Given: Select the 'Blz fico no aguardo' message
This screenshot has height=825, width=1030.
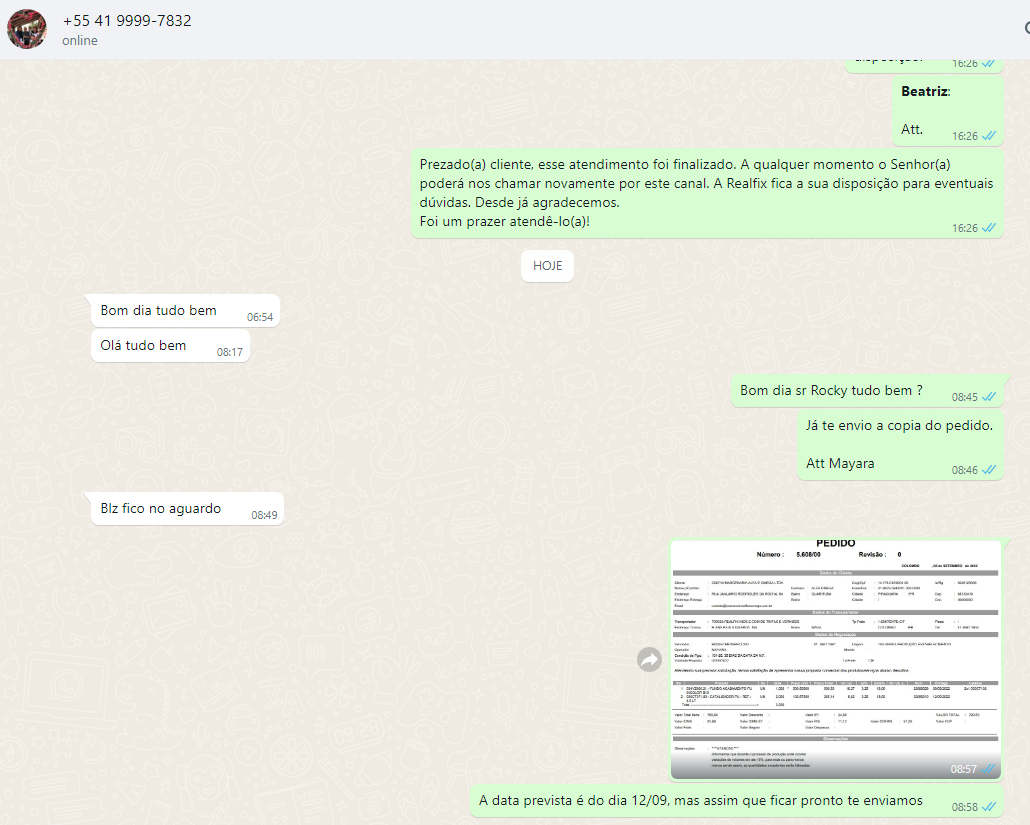Looking at the screenshot, I should [161, 508].
